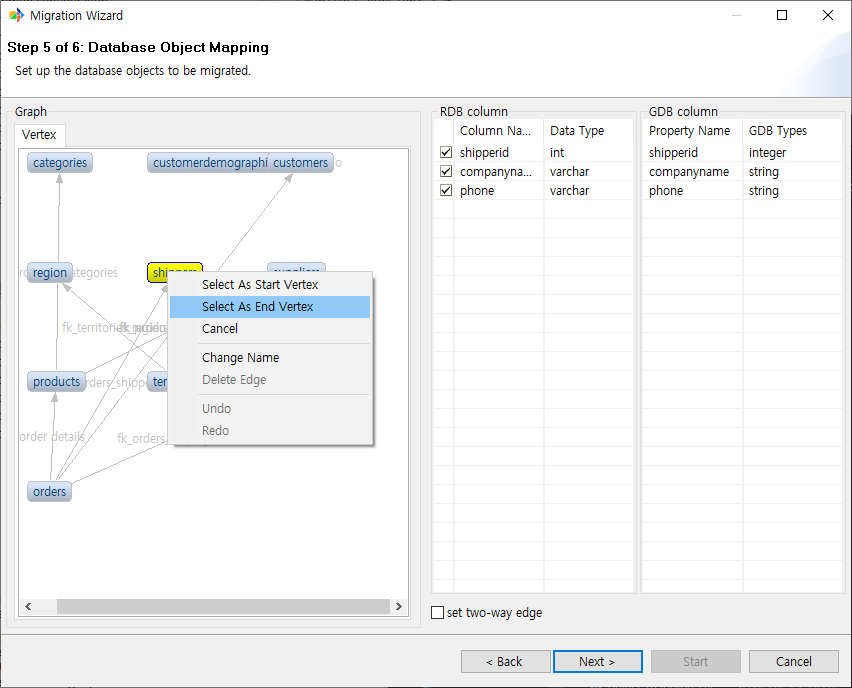Viewport: 852px width, 688px height.
Task: Click Change Name in context menu
Action: [x=240, y=358]
